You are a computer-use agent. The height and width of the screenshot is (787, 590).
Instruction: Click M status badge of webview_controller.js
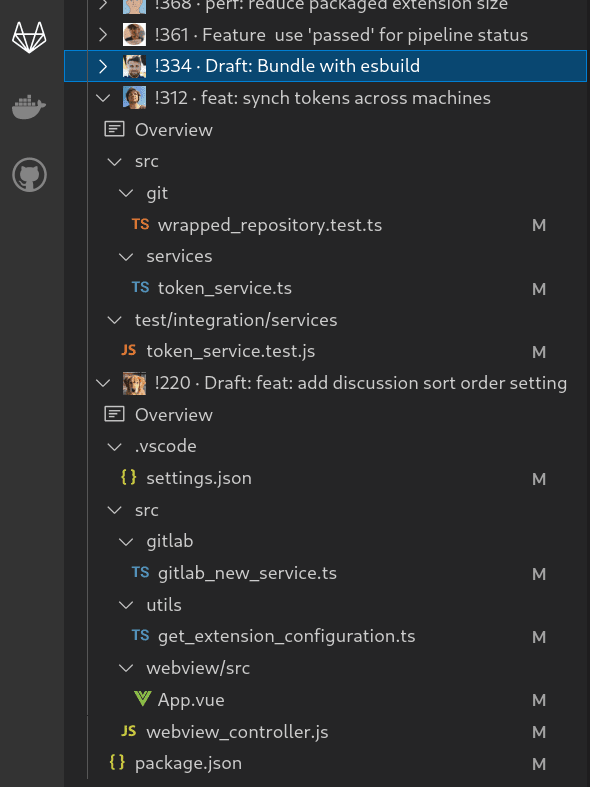click(539, 732)
